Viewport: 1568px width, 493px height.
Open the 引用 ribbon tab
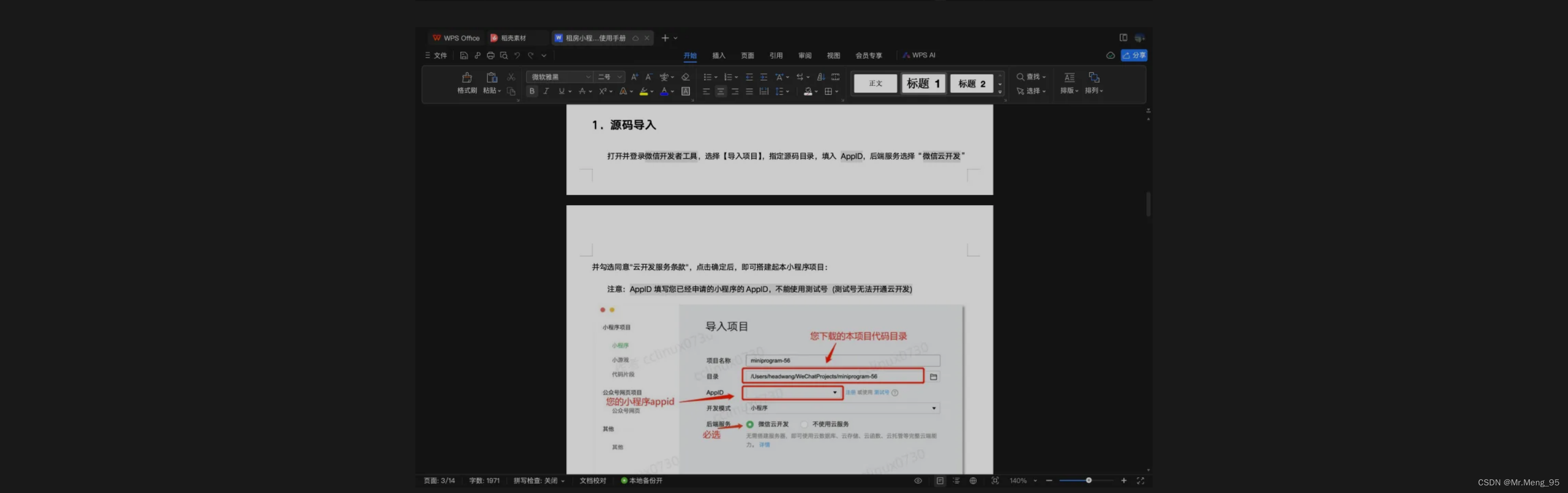click(x=776, y=56)
